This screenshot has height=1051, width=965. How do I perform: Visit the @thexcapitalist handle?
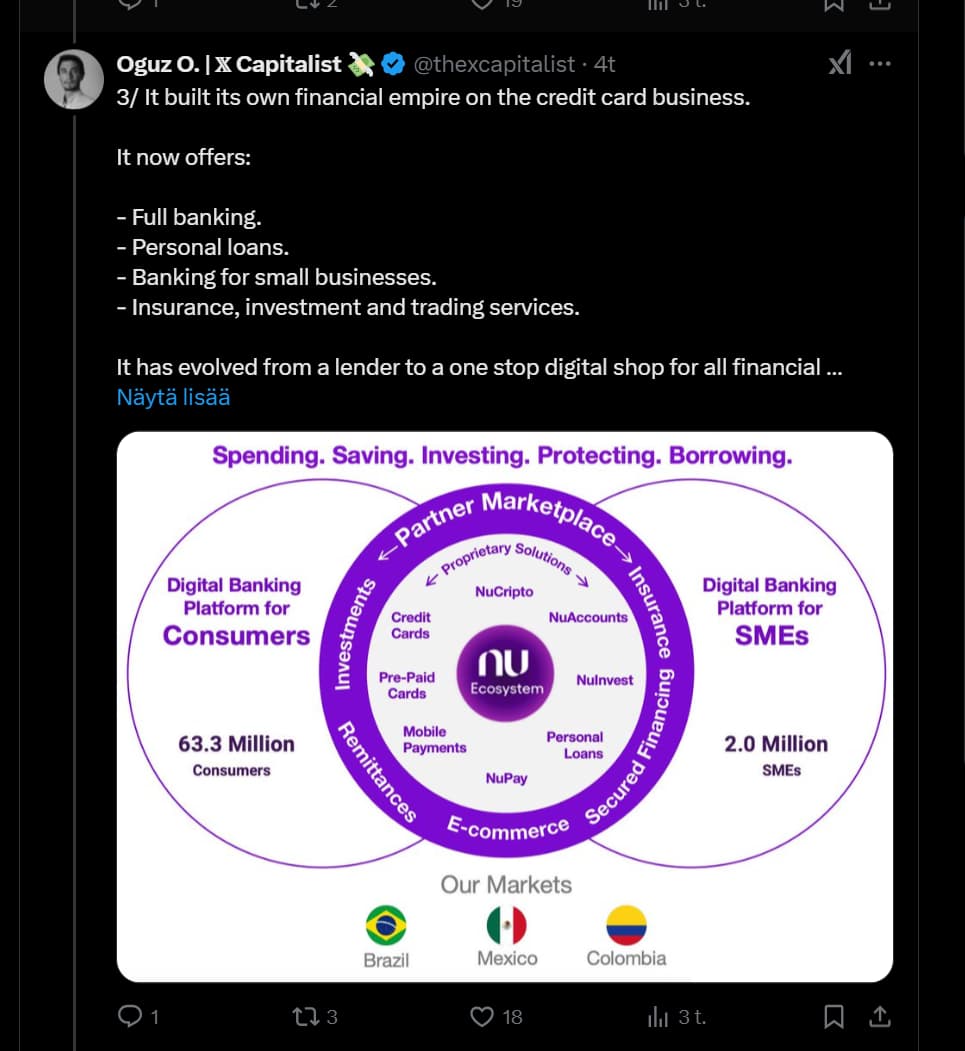(x=494, y=65)
